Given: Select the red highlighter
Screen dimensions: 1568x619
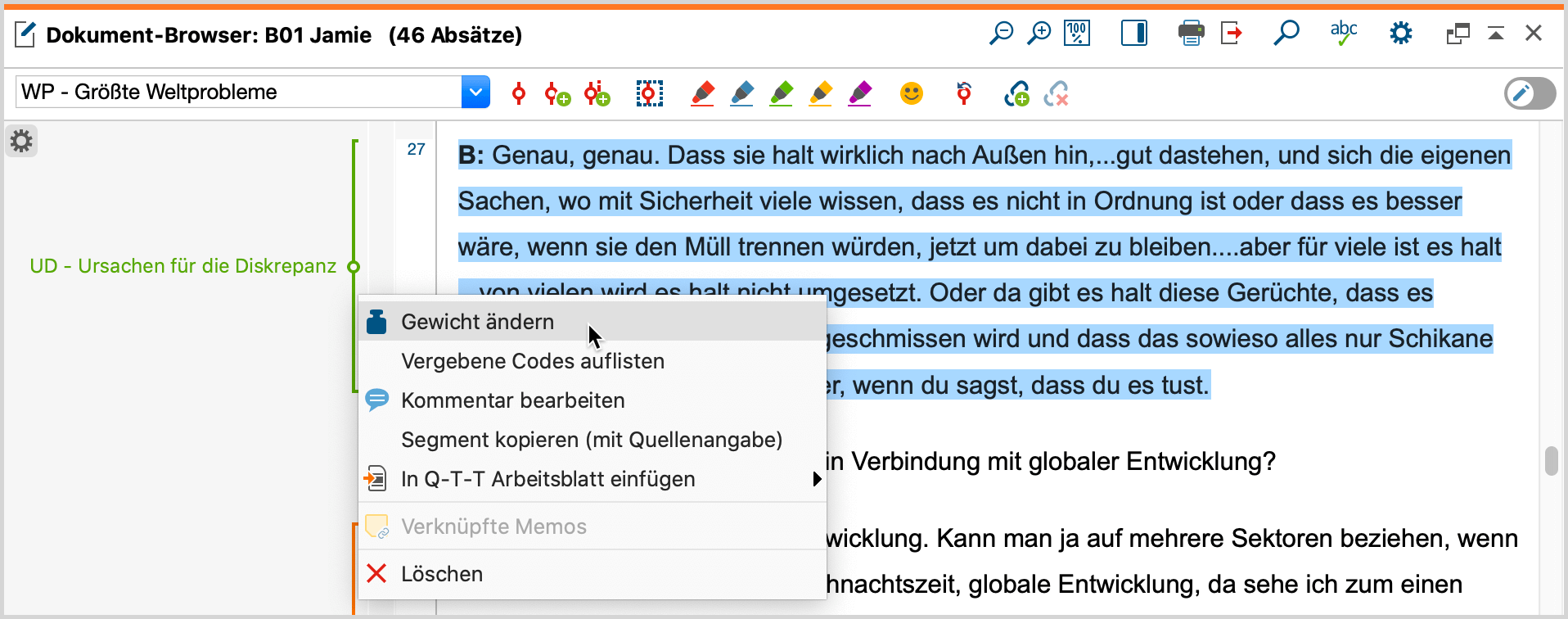Looking at the screenshot, I should (702, 93).
